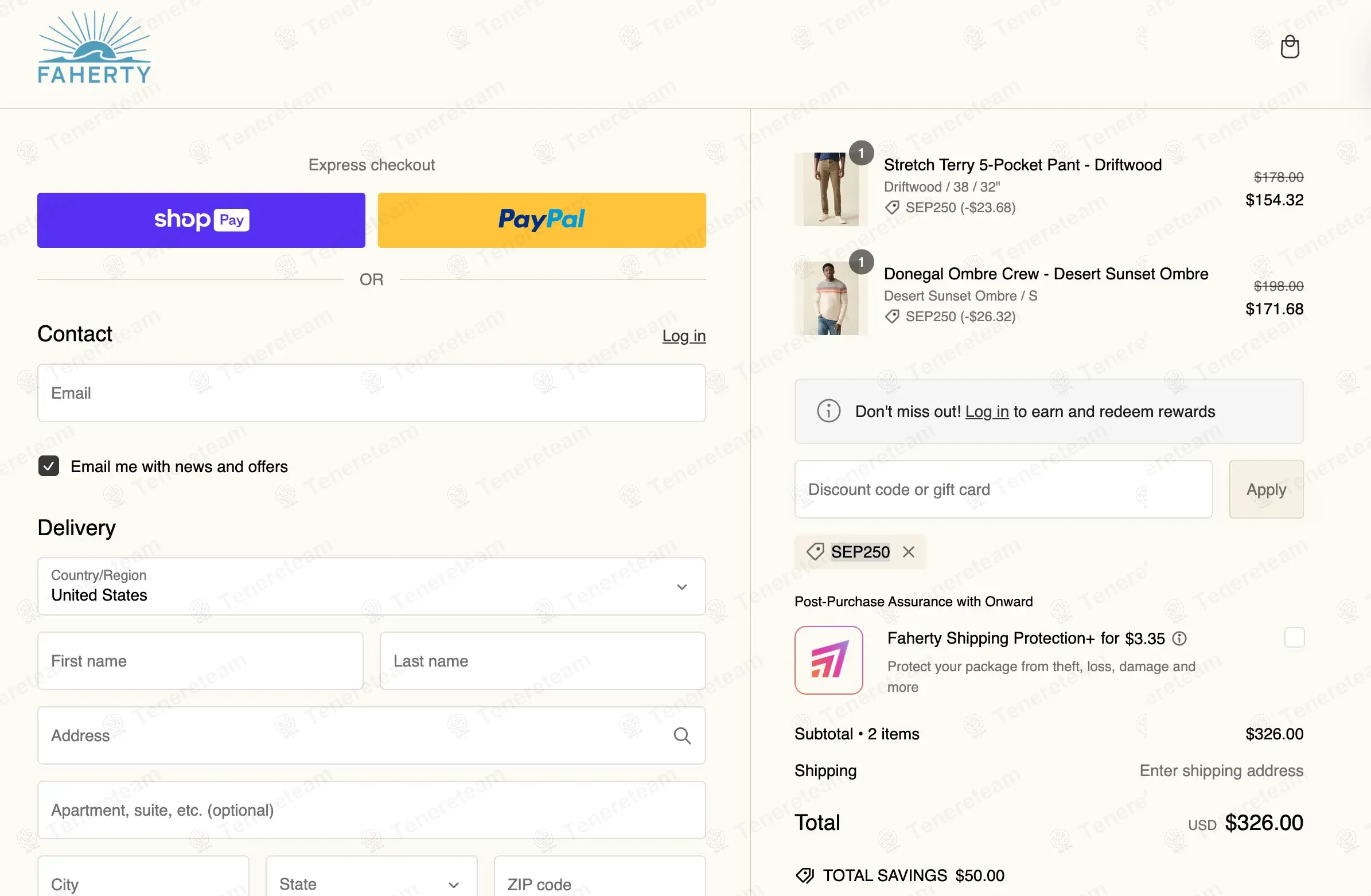Click the Onward shipping protection logo
Viewport: 1371px width, 896px height.
click(x=828, y=660)
